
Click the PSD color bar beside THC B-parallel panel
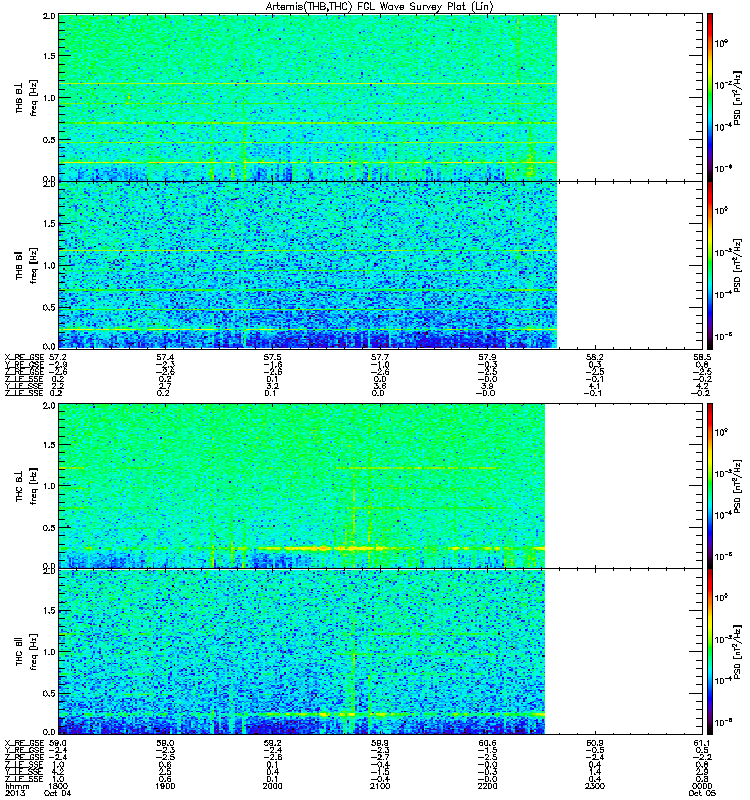click(x=710, y=652)
